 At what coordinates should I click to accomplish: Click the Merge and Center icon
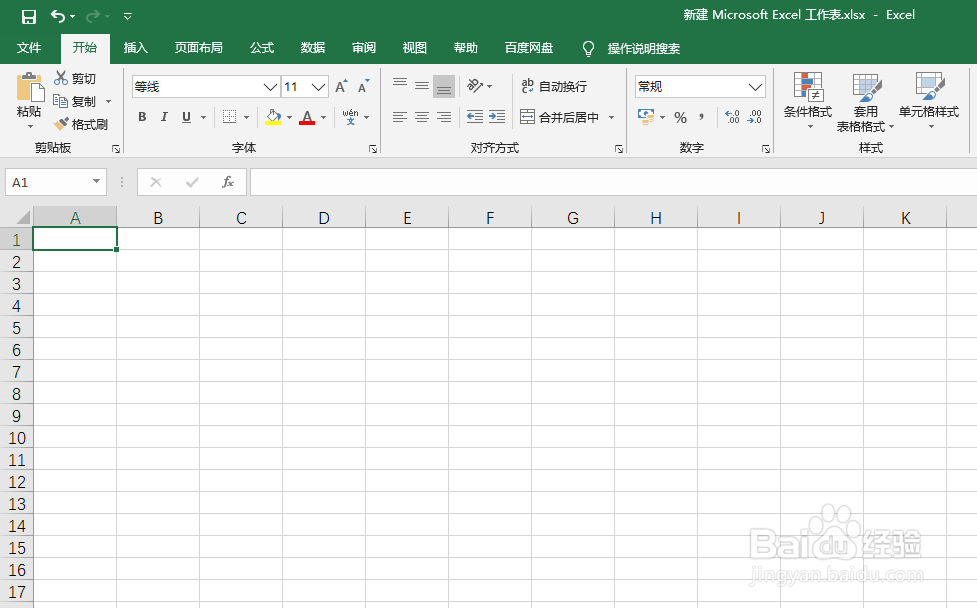560,117
